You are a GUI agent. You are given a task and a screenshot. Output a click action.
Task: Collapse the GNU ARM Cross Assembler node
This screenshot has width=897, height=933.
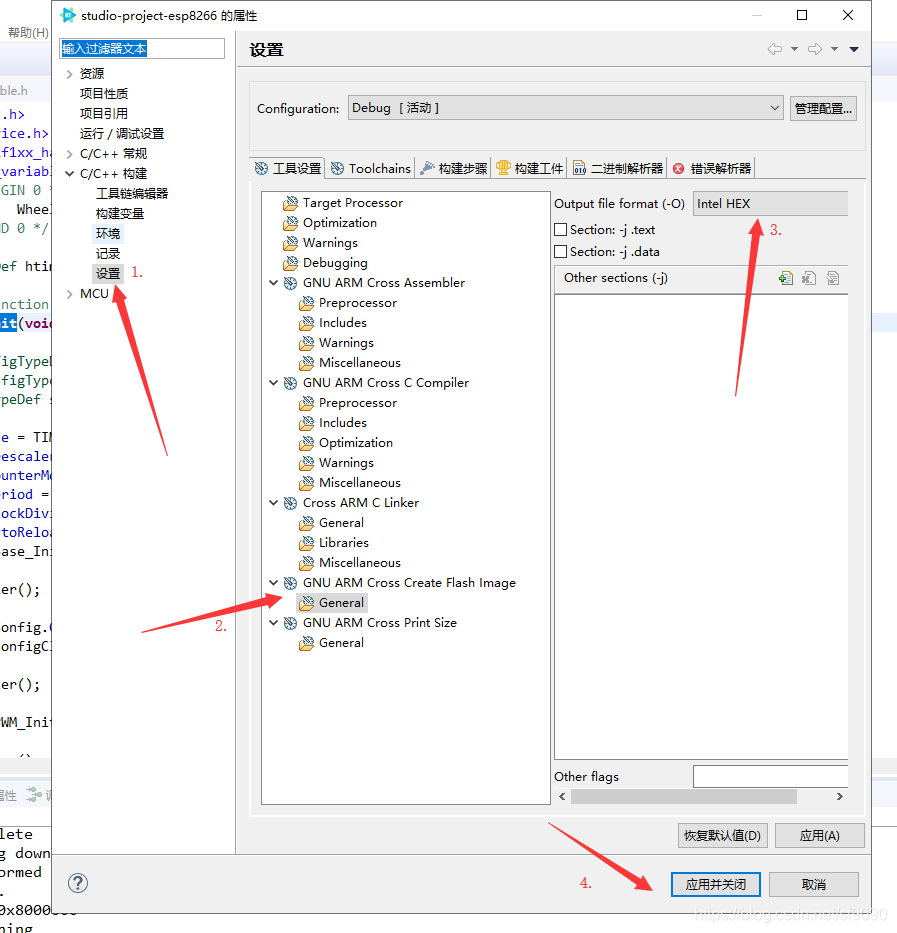tap(273, 283)
